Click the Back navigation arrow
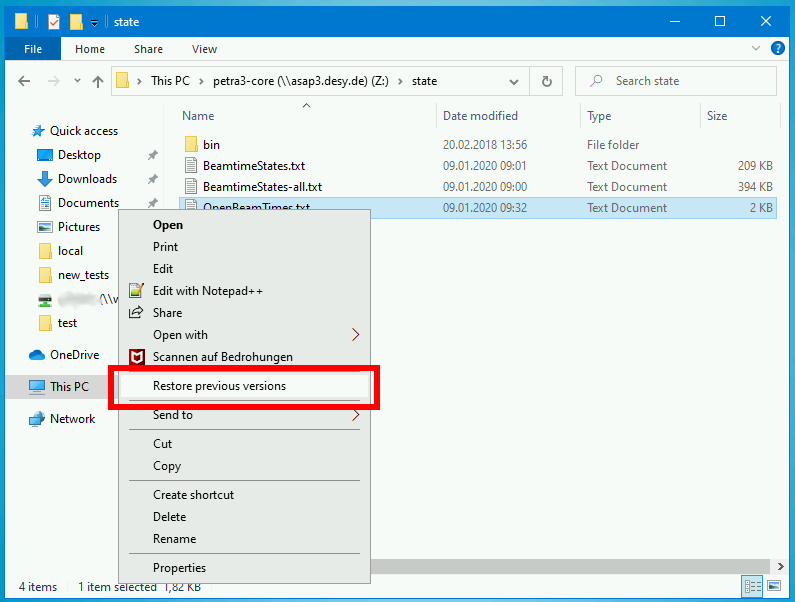This screenshot has height=602, width=795. 24,81
